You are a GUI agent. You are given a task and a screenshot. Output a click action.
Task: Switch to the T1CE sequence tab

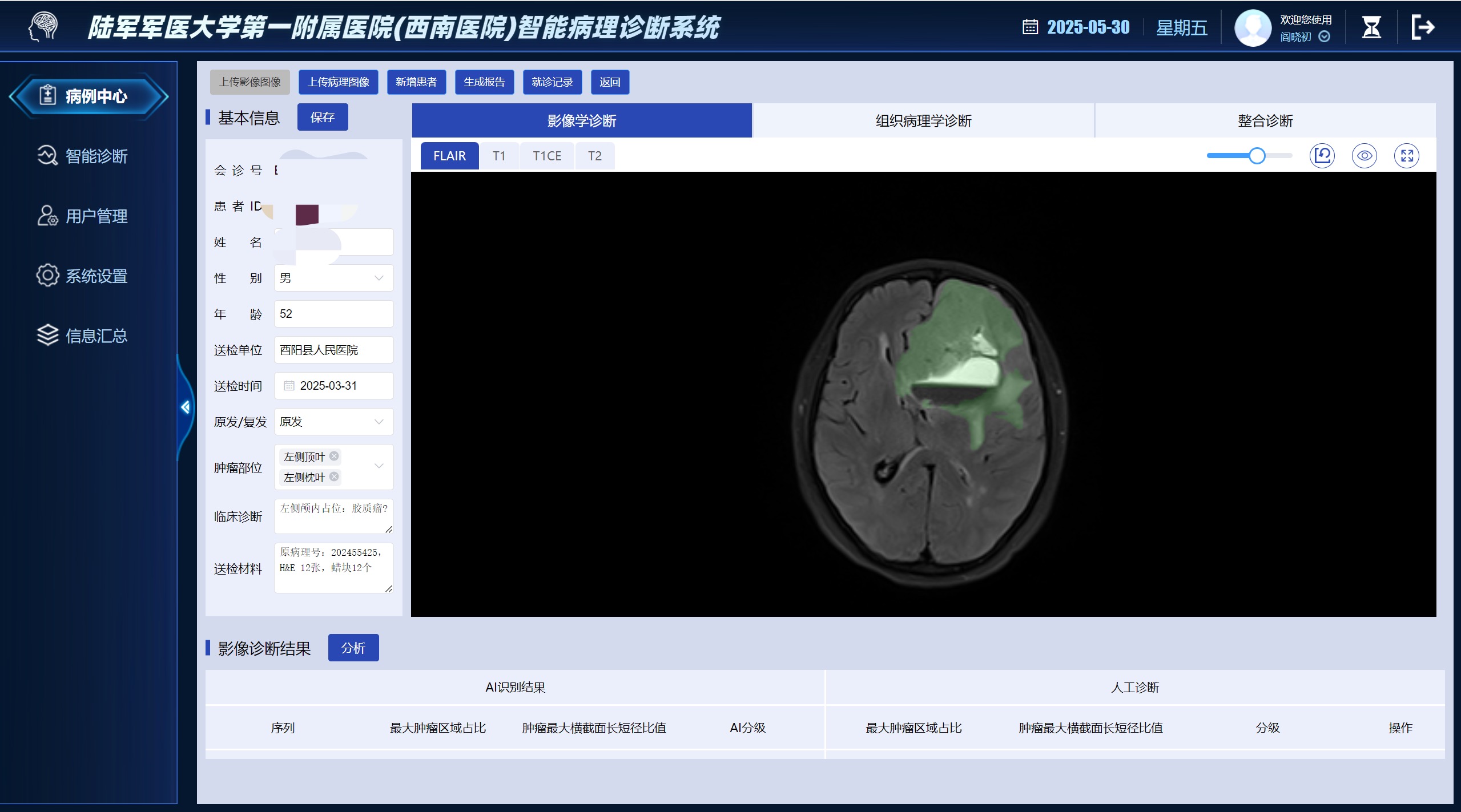coord(546,156)
